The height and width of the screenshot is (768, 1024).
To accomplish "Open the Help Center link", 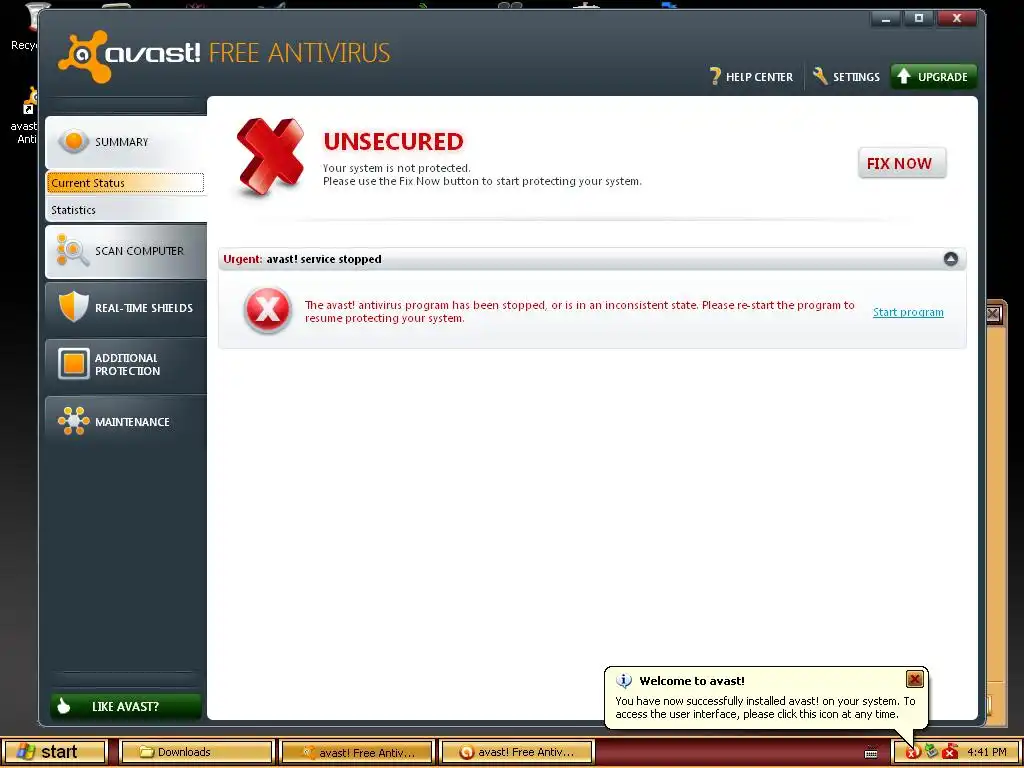I will pyautogui.click(x=751, y=77).
